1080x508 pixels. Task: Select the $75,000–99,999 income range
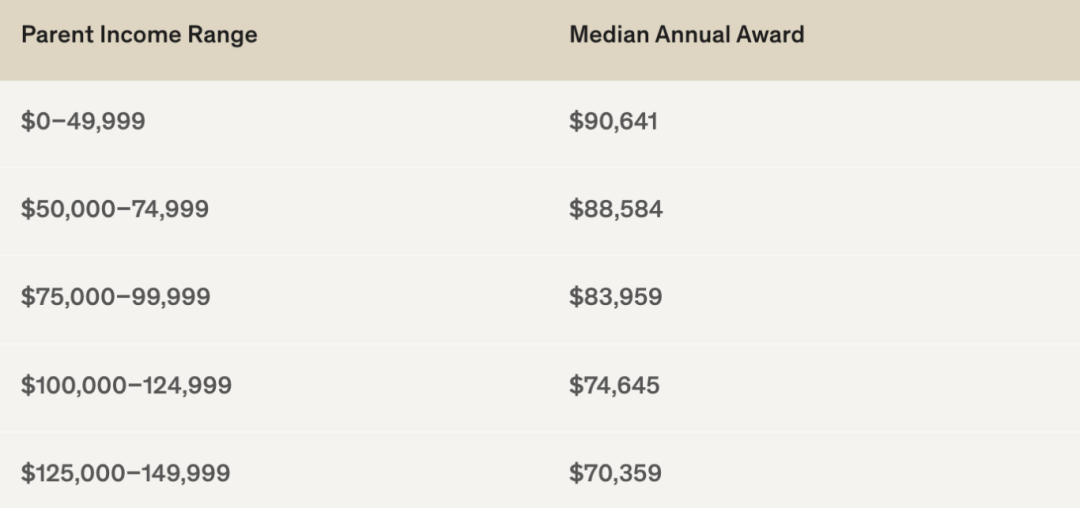pos(115,298)
